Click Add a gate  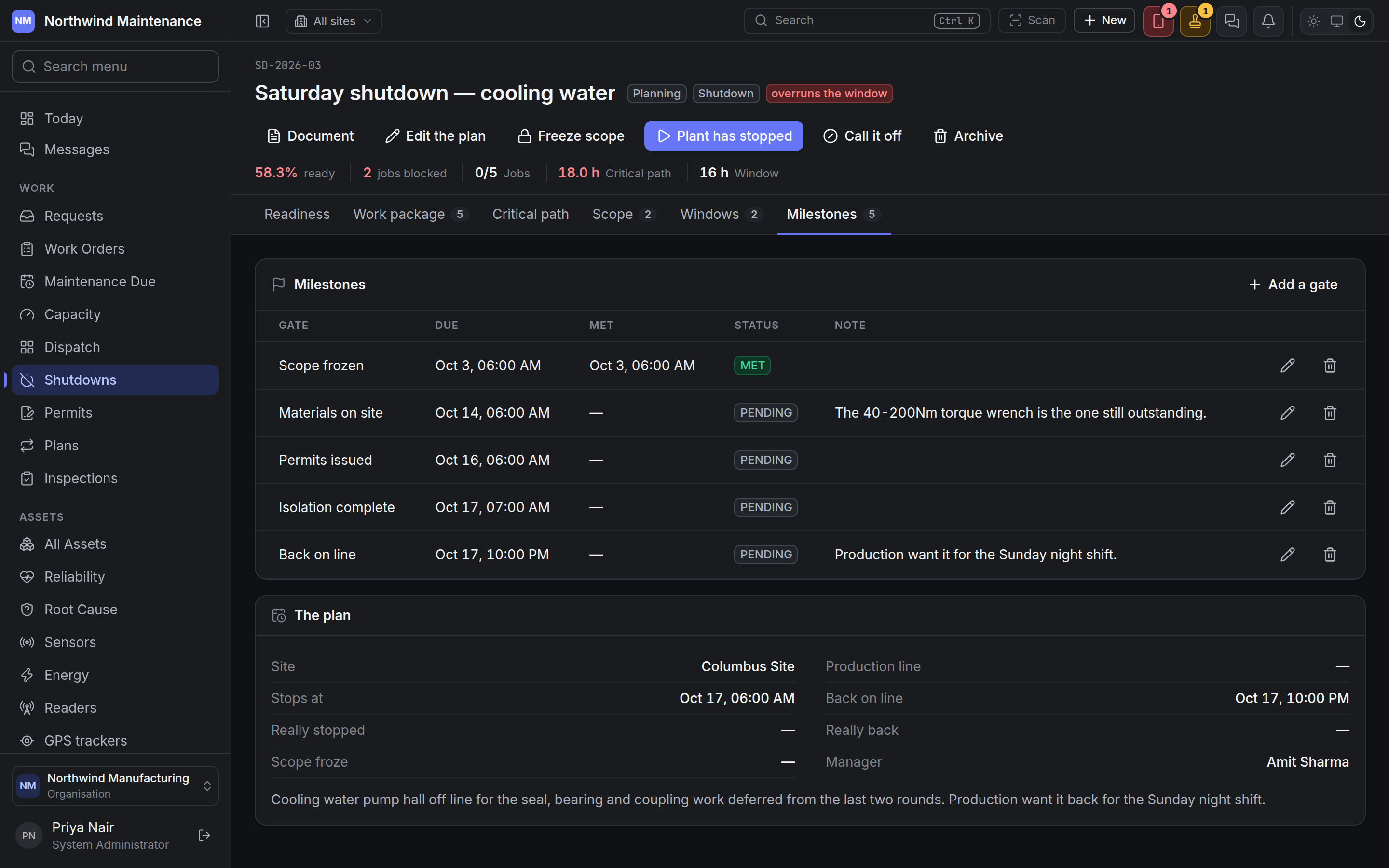(1293, 285)
